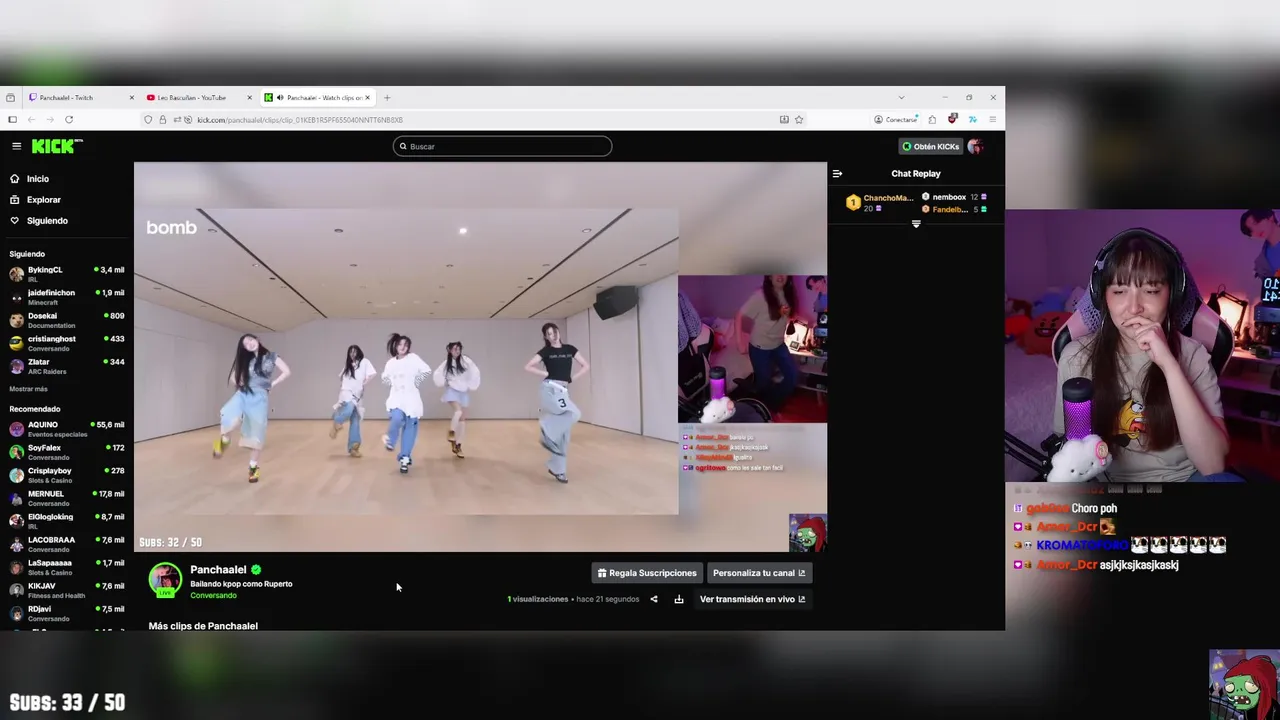Open the browser application menu
This screenshot has height=720, width=1280.
[x=992, y=120]
